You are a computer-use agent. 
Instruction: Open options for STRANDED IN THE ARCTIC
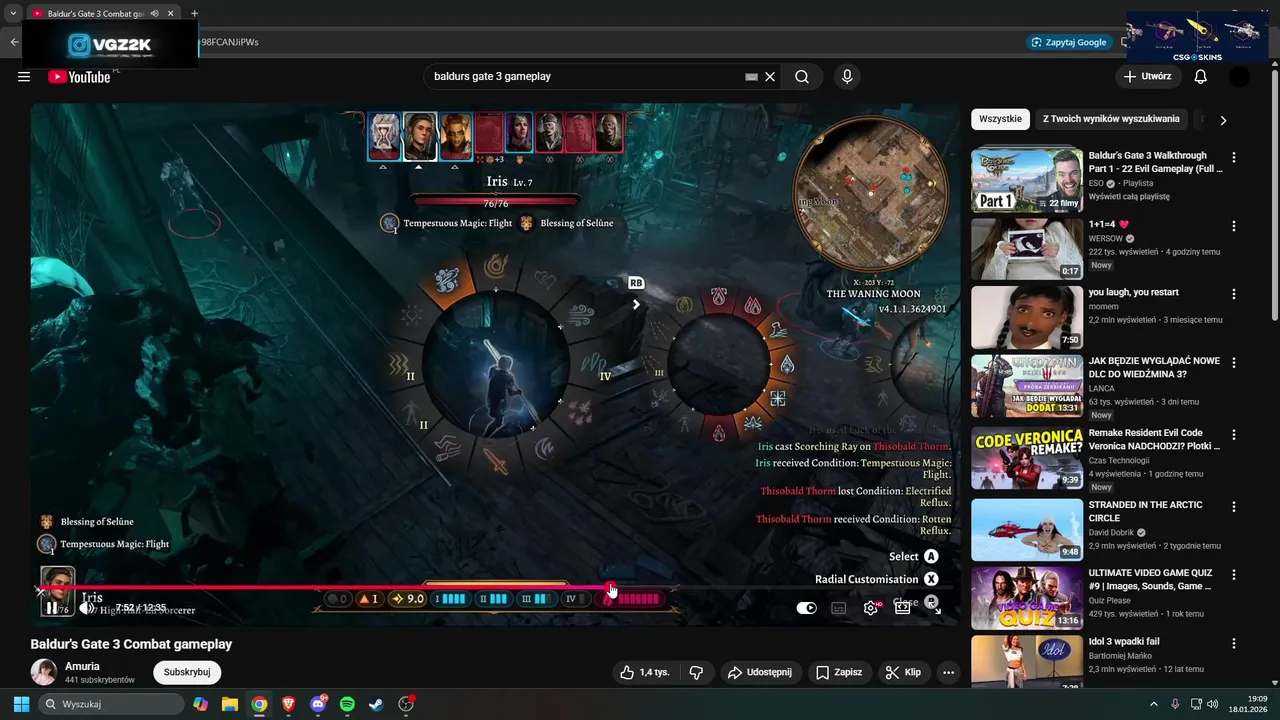1234,507
